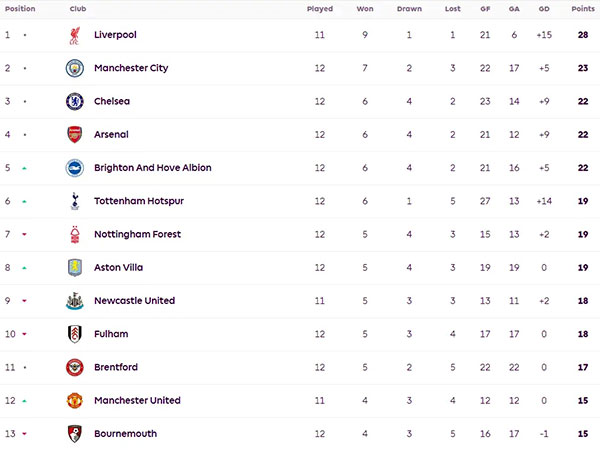Click the Newcastle United badge
This screenshot has width=600, height=450.
(x=75, y=301)
